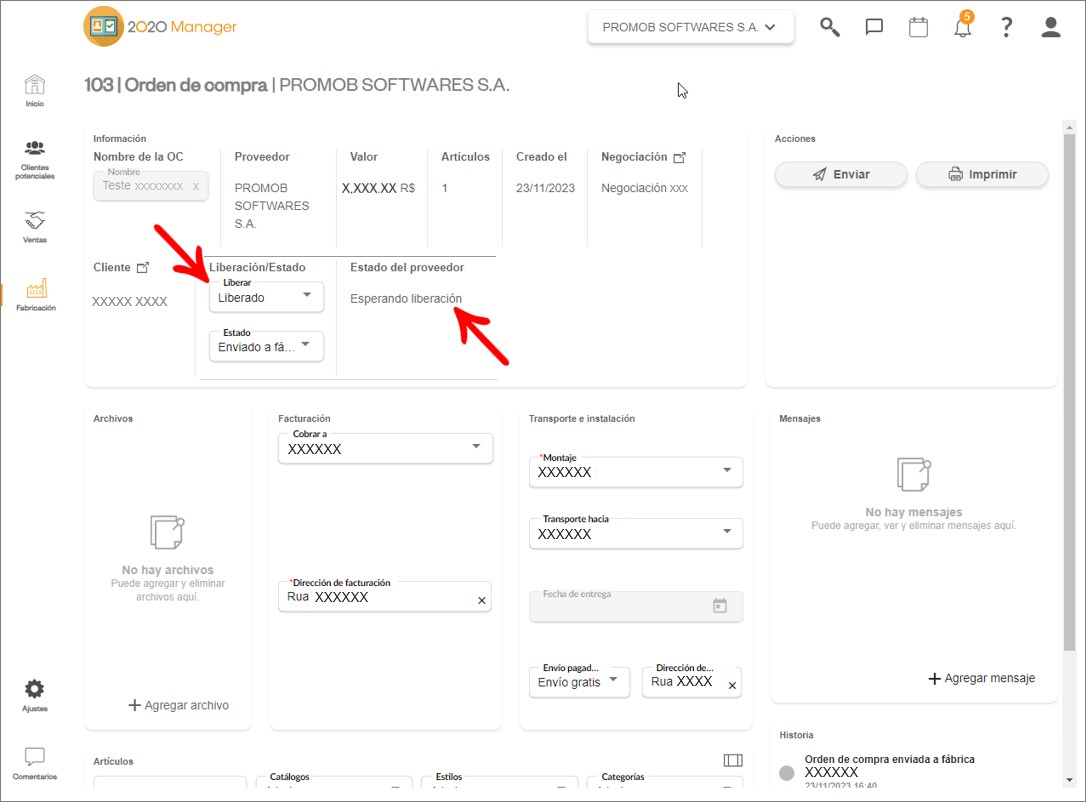Click Agregar mensaje
Screen dimensions: 1086x802
point(982,678)
